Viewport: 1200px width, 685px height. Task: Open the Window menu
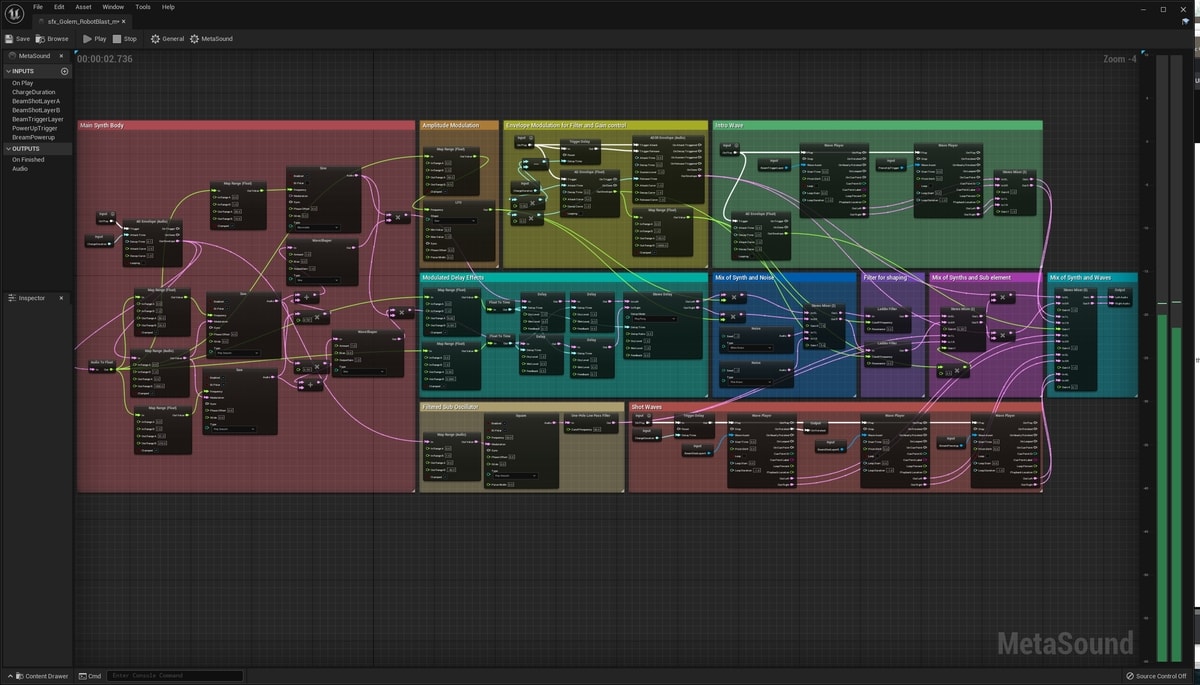point(113,7)
